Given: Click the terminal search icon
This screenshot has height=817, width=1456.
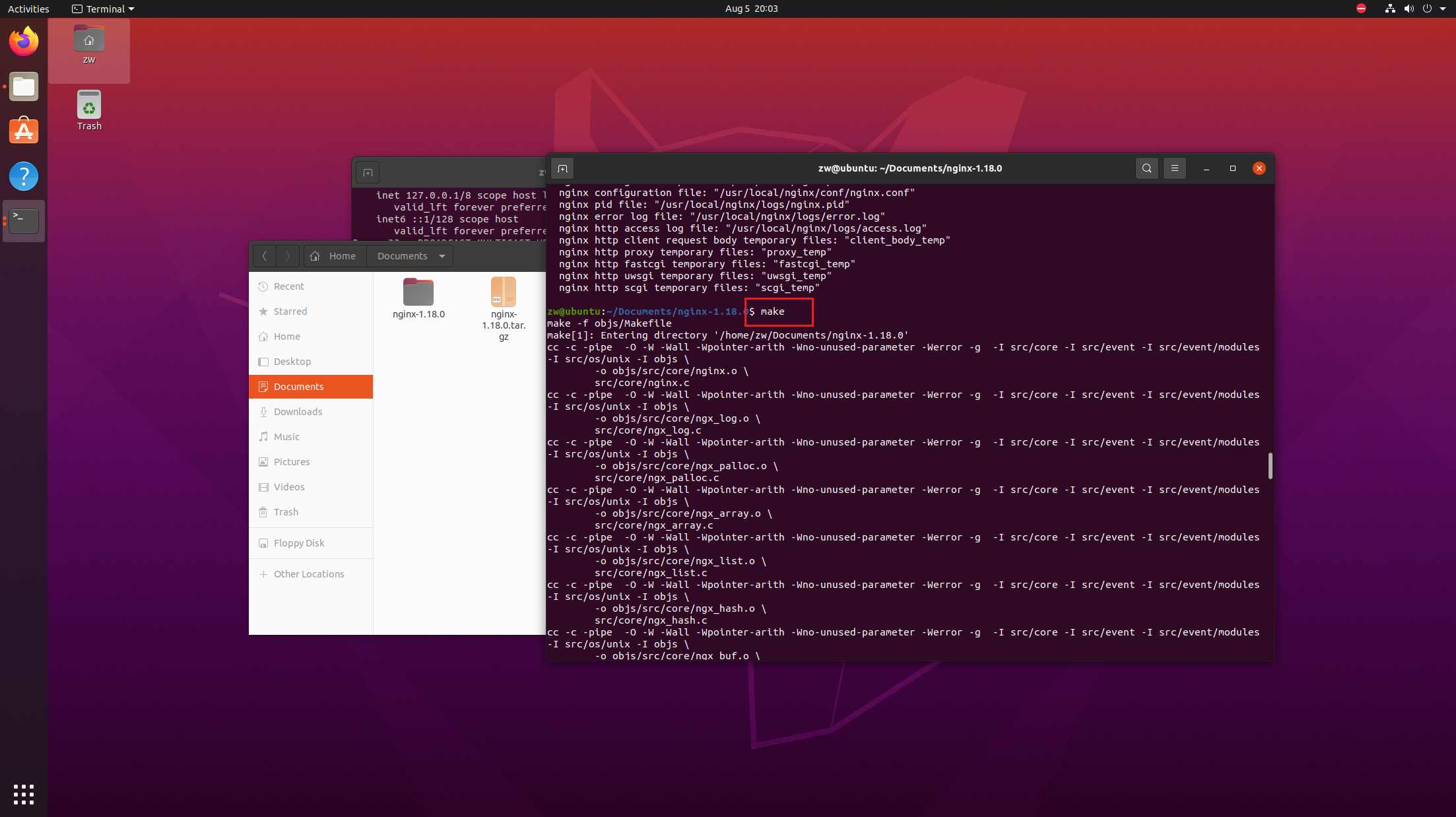Looking at the screenshot, I should pos(1146,168).
